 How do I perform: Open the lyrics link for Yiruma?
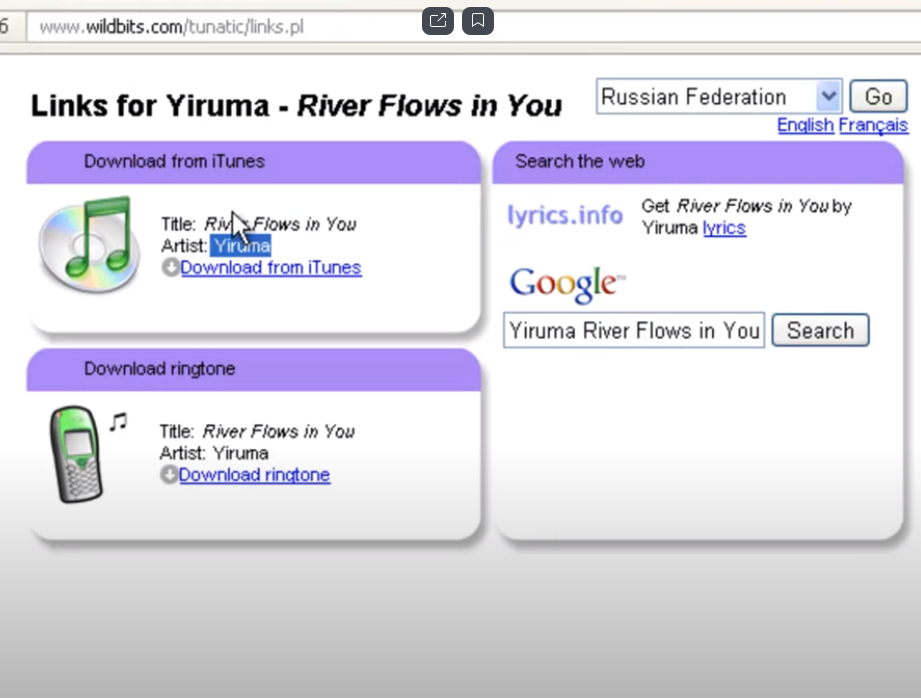pyautogui.click(x=724, y=228)
